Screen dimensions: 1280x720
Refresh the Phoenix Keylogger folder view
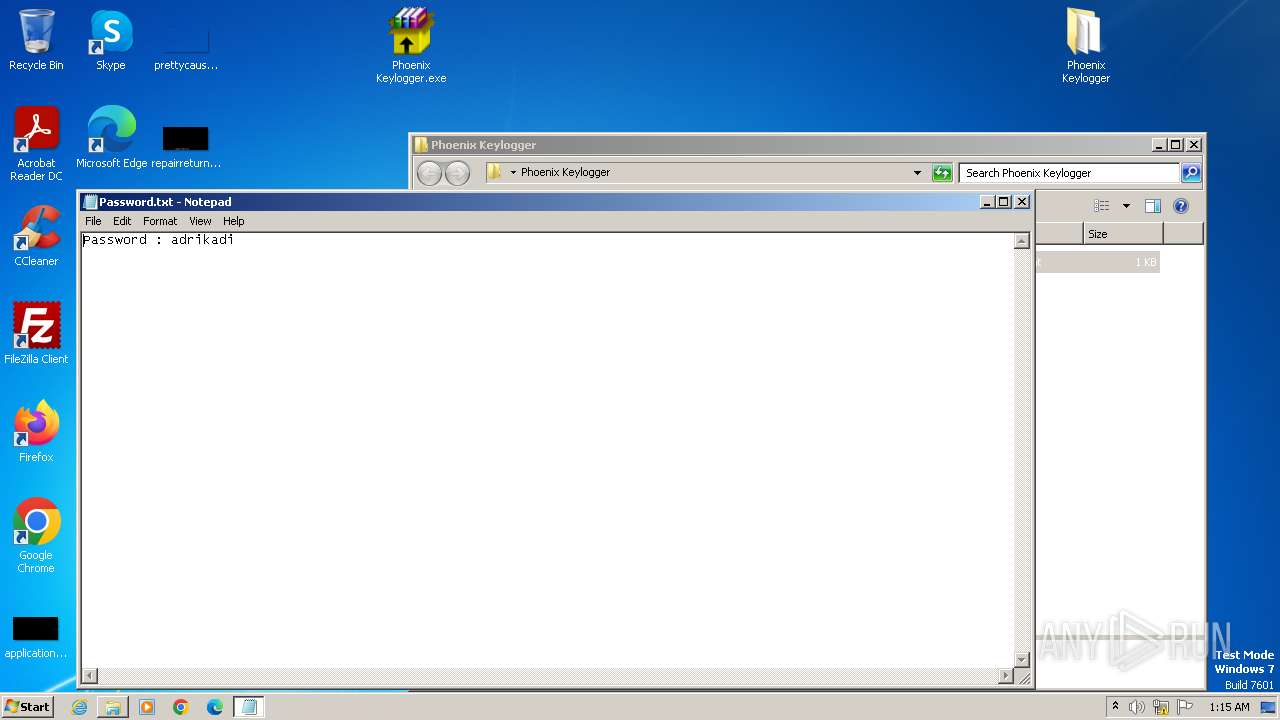click(942, 173)
